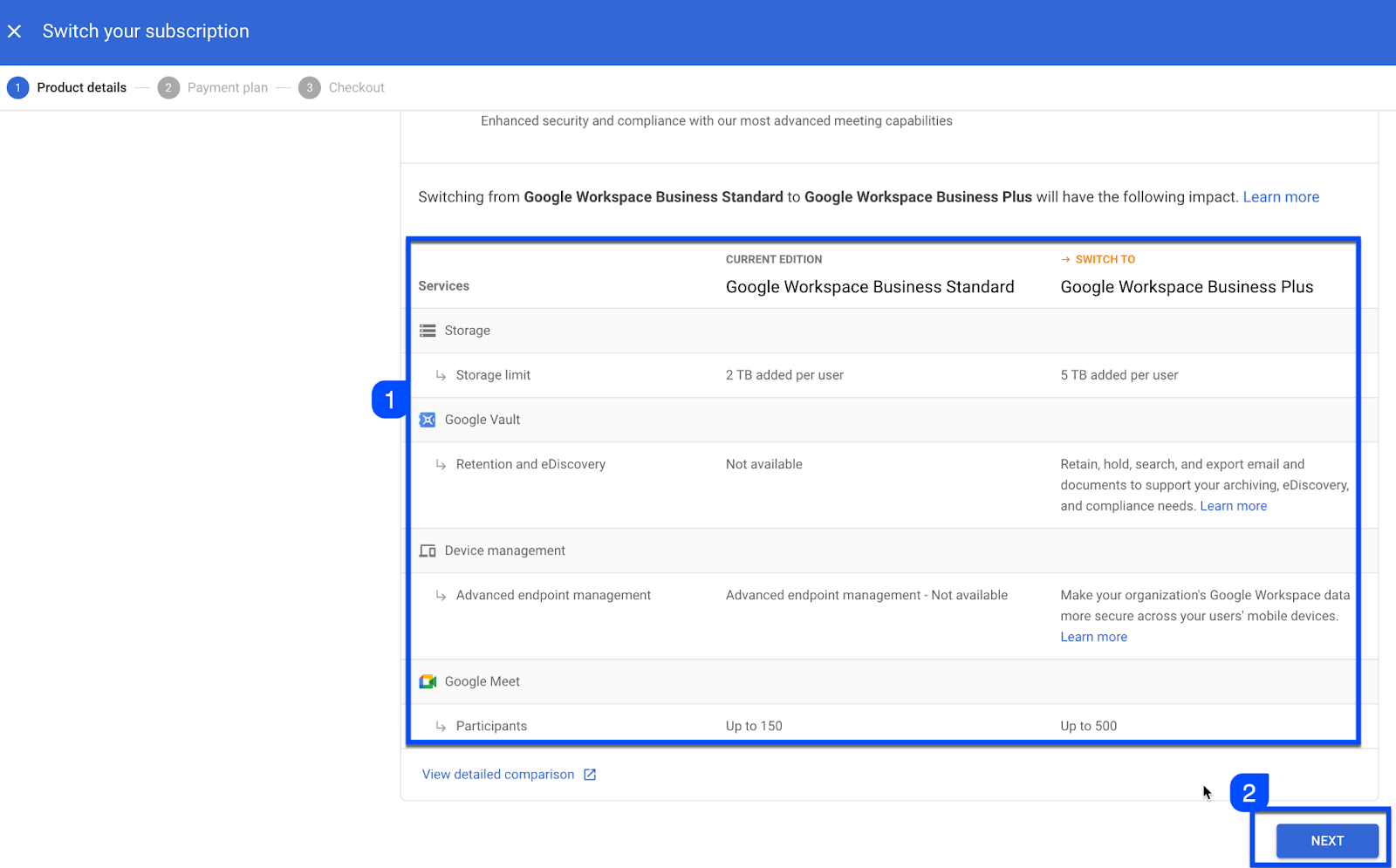Click the Up to 150 participants cell
This screenshot has height=868, width=1396.
click(754, 726)
